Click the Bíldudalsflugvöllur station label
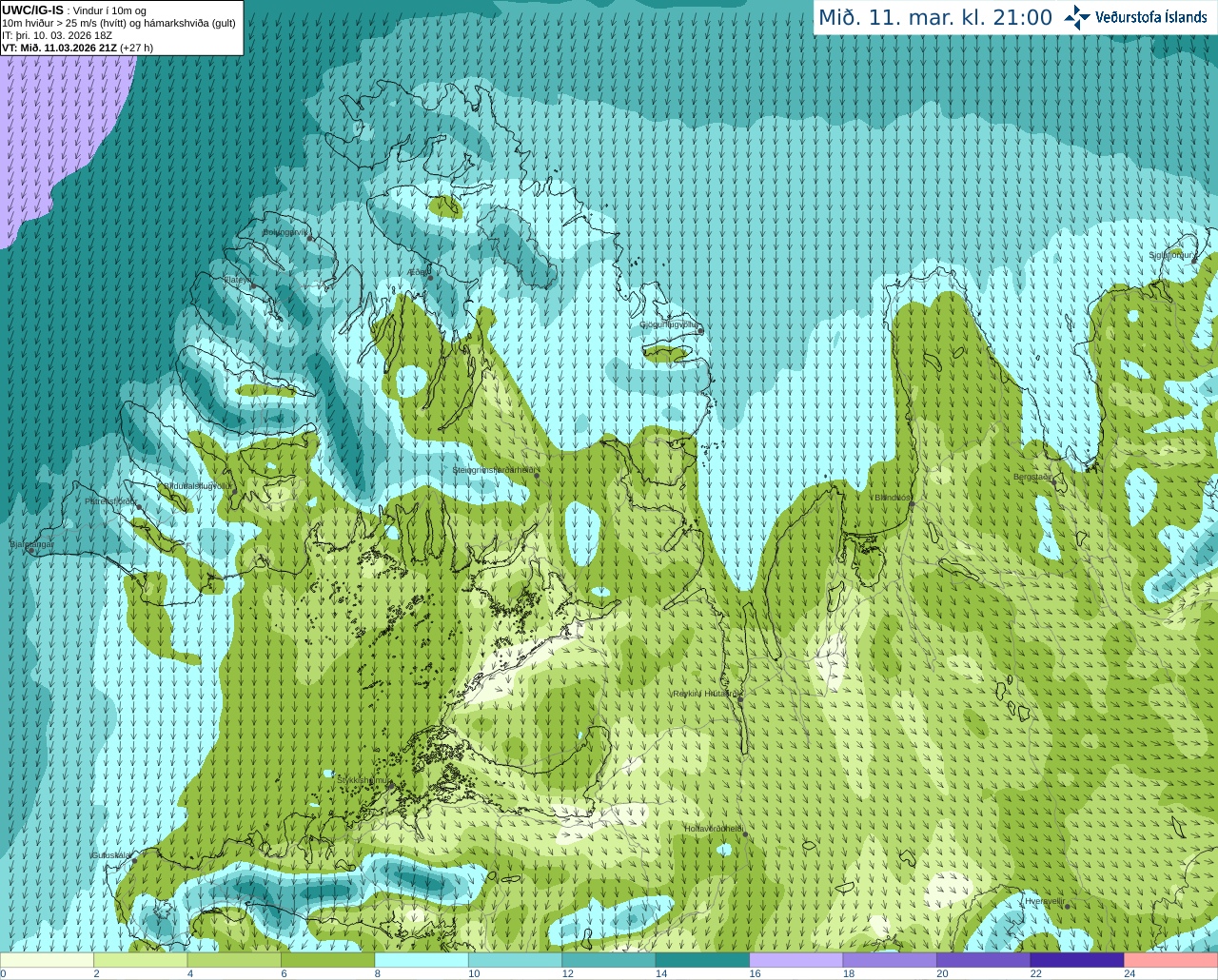This screenshot has width=1218, height=980. (196, 485)
